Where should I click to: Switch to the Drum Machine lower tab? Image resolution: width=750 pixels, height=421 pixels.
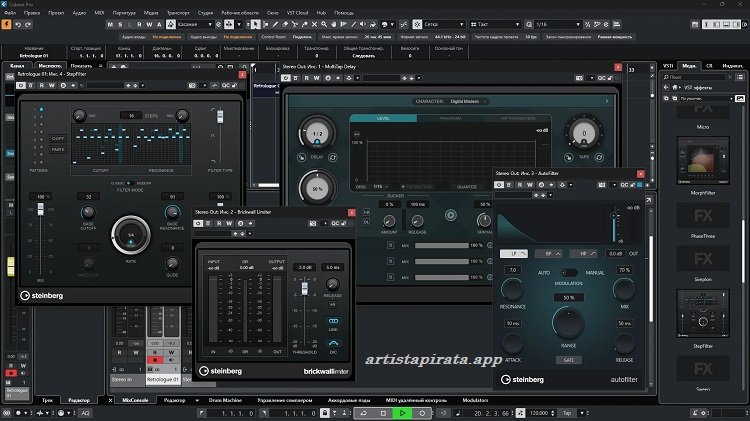(225, 400)
